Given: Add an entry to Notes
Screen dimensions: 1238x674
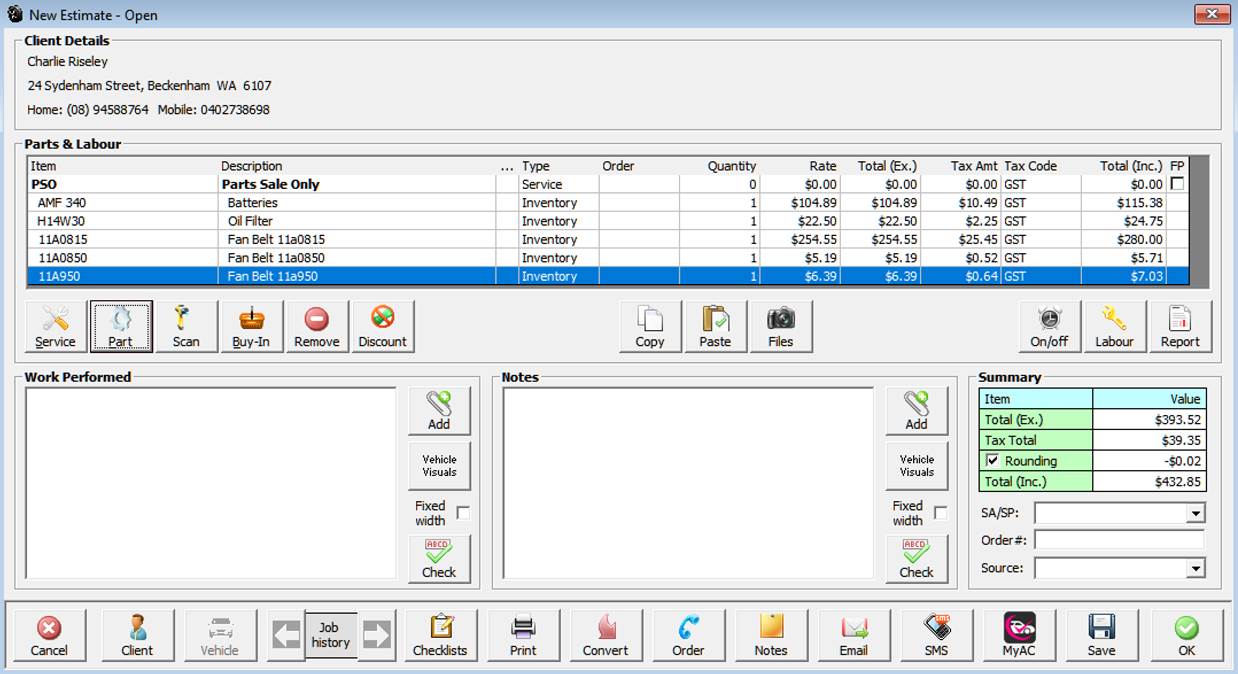Looking at the screenshot, I should tap(916, 411).
